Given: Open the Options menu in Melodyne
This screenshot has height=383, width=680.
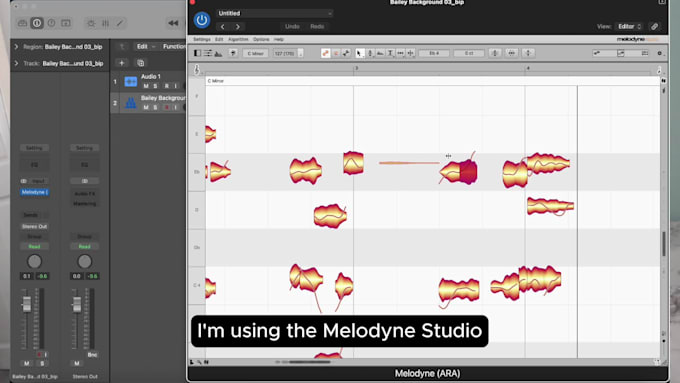Looking at the screenshot, I should [x=261, y=39].
